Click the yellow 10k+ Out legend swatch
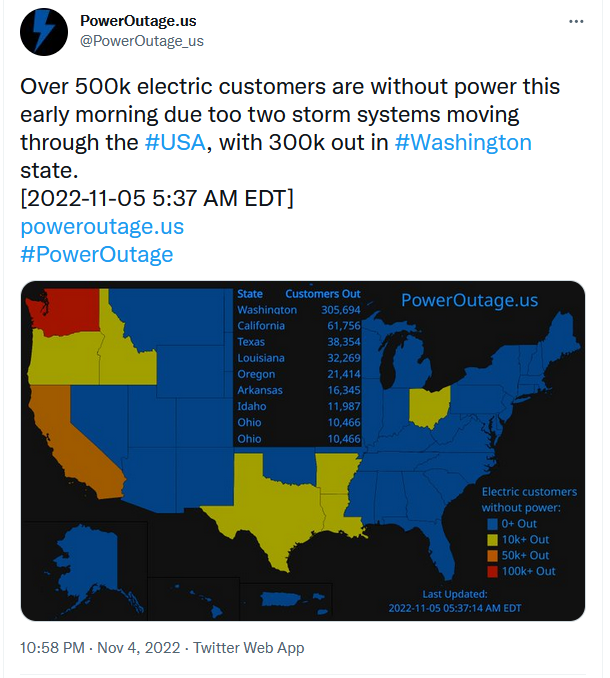The width and height of the screenshot is (610, 678). click(492, 539)
